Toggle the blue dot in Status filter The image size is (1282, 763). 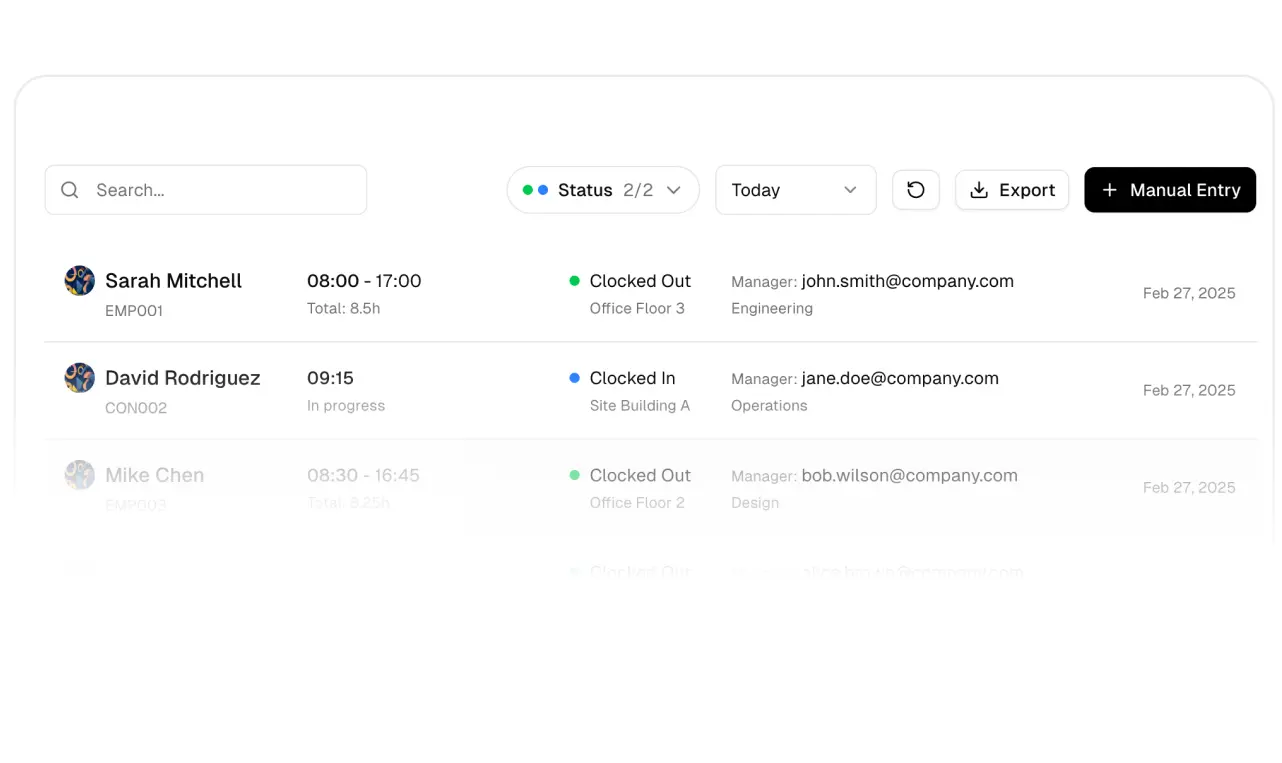(x=541, y=189)
